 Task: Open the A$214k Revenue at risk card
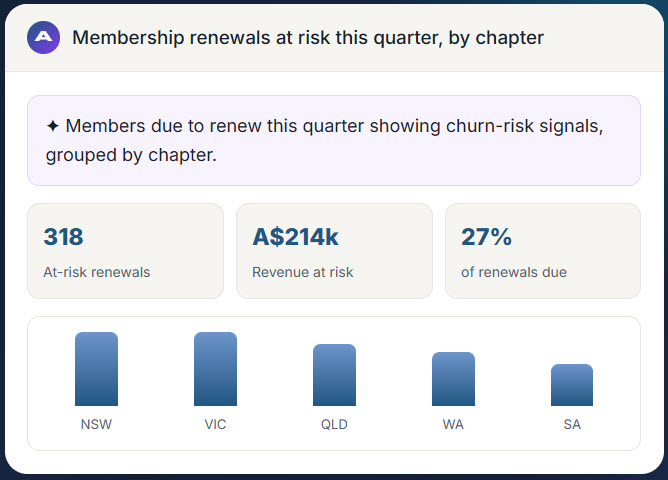coord(334,251)
